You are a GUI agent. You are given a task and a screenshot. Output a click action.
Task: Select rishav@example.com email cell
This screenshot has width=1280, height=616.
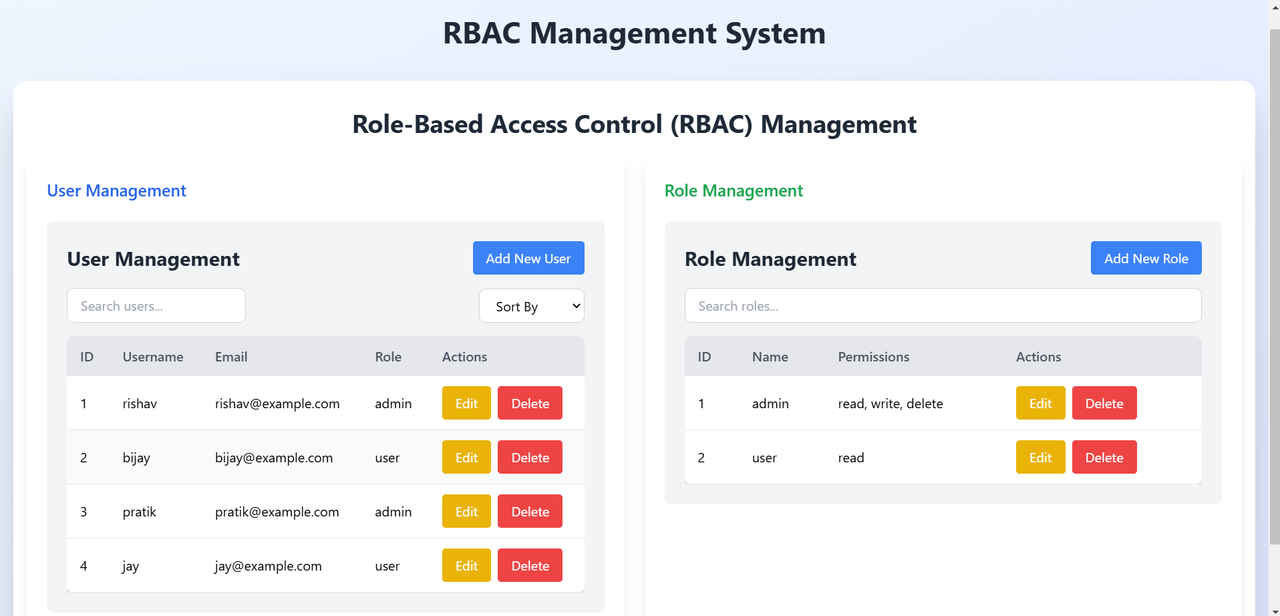tap(277, 404)
